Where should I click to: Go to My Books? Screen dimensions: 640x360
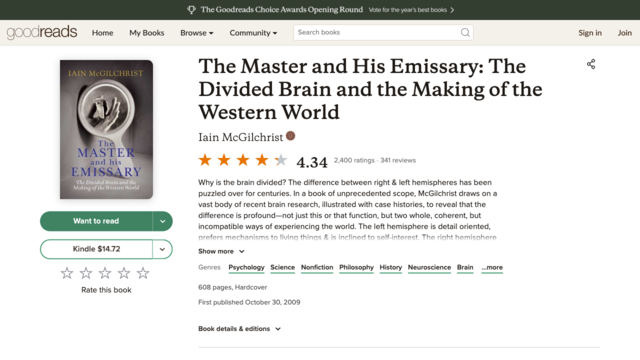click(147, 33)
